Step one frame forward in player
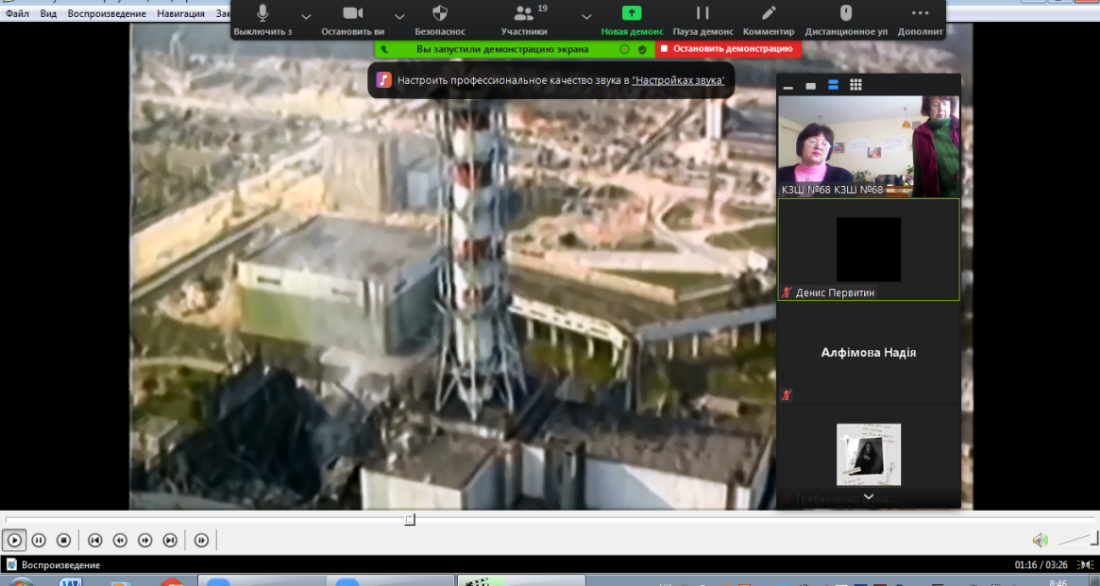1100x586 pixels. (x=201, y=540)
